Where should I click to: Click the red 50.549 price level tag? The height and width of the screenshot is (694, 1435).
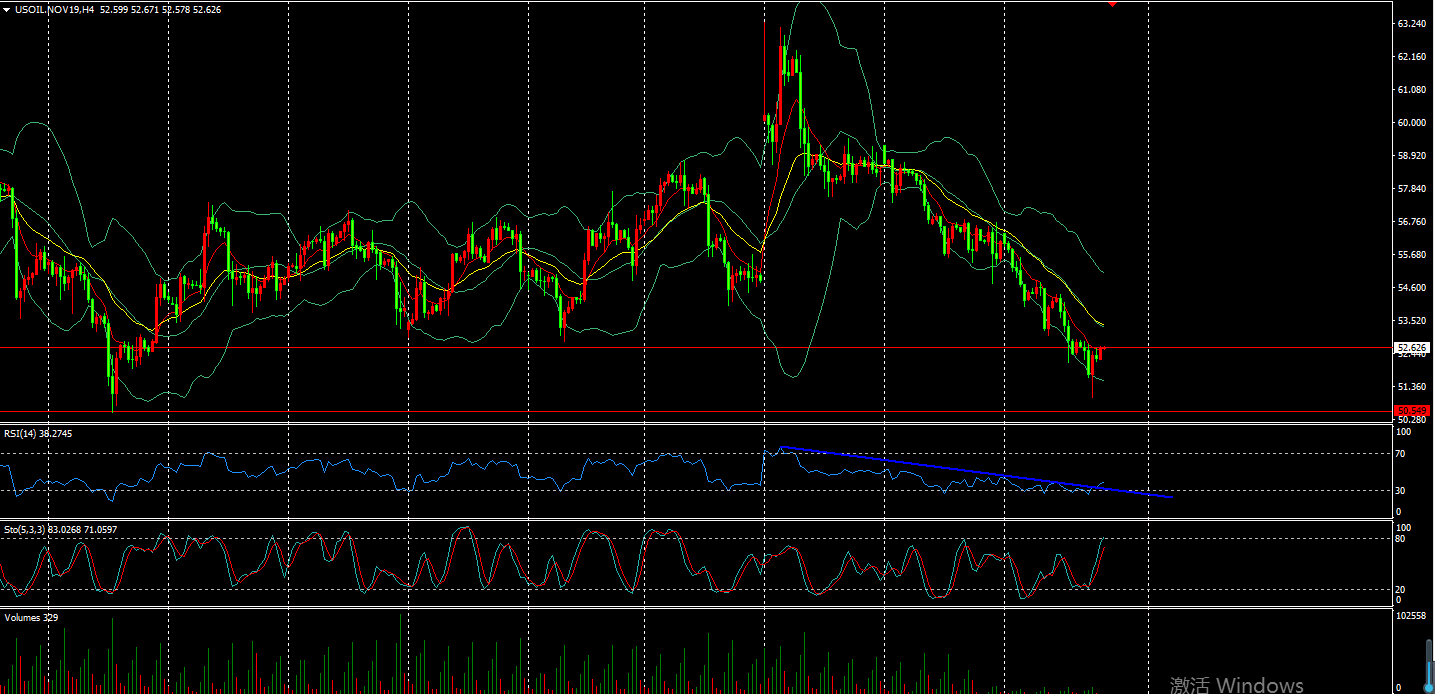(x=1412, y=411)
